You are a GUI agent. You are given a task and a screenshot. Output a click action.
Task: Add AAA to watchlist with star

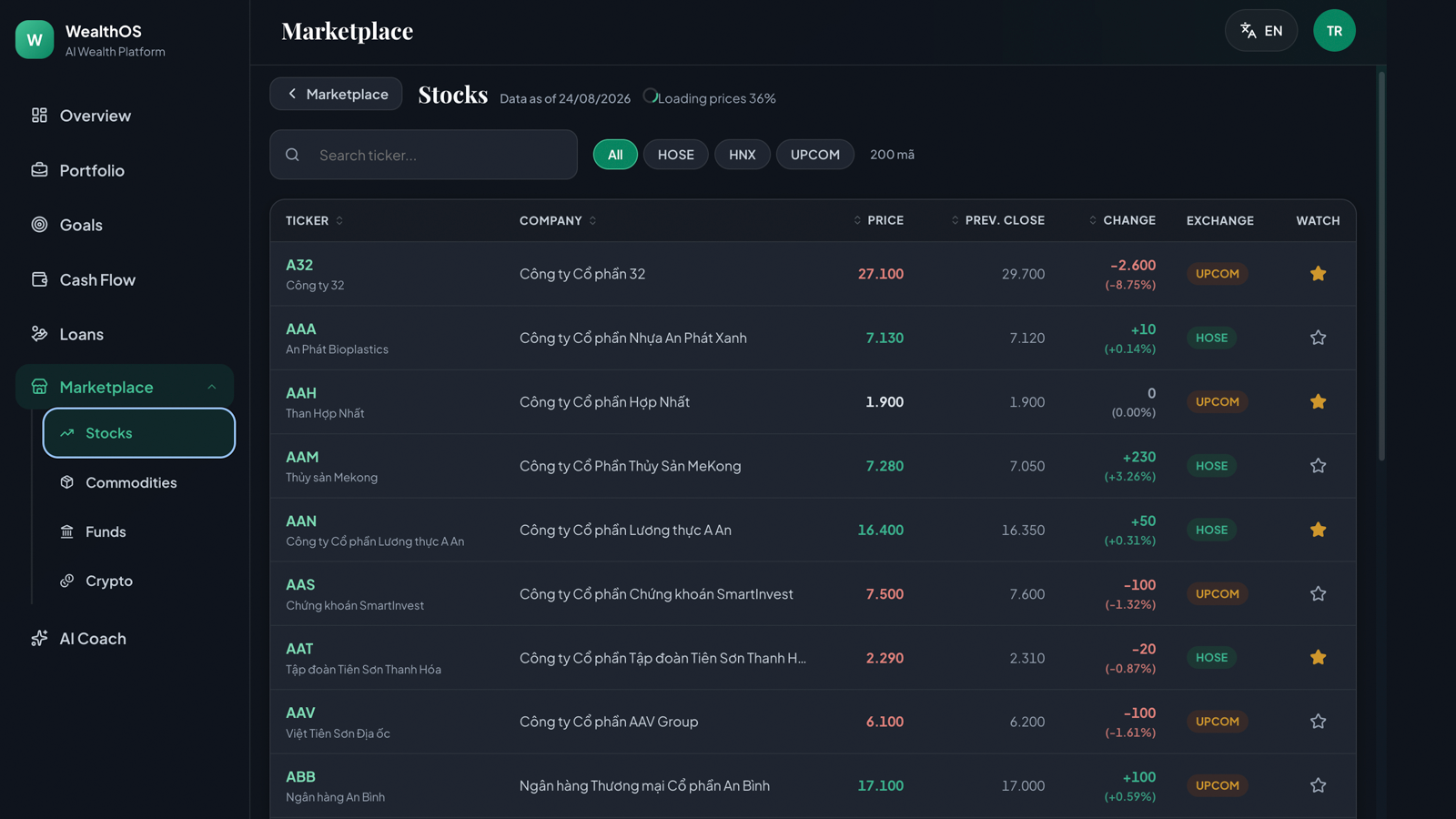1318,338
